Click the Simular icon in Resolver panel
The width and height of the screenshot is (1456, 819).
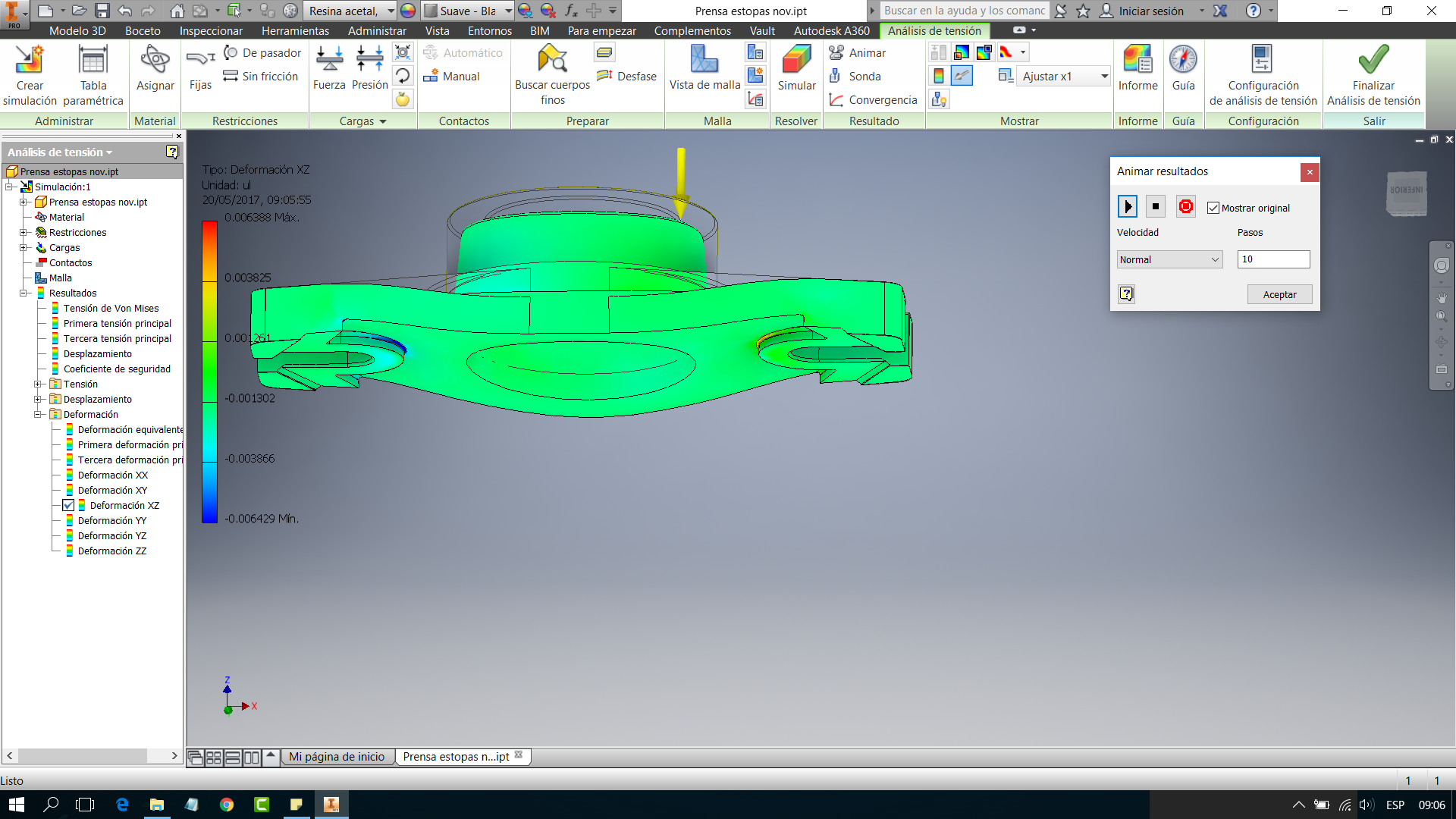[x=796, y=61]
